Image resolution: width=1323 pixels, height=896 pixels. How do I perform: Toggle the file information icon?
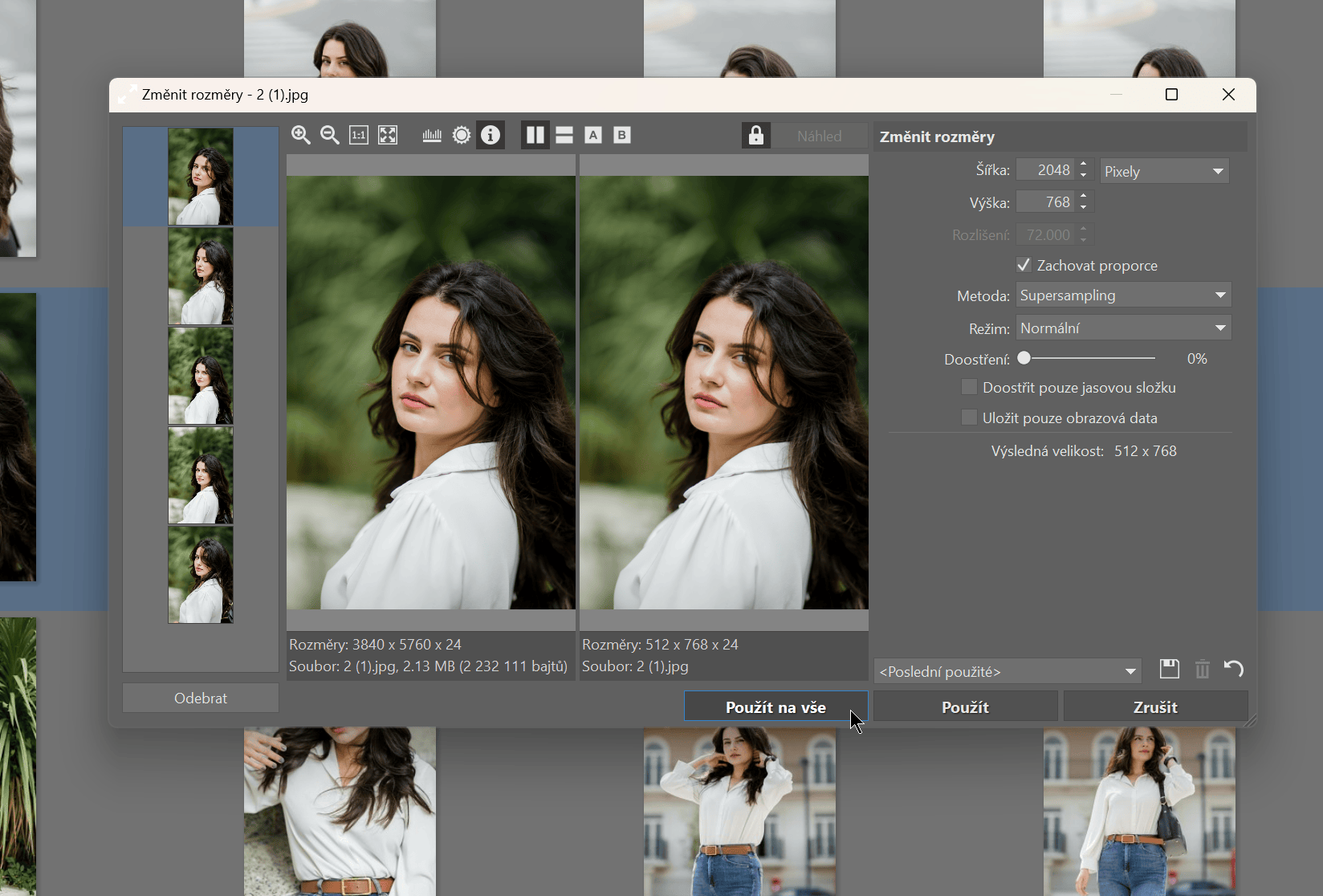point(491,135)
